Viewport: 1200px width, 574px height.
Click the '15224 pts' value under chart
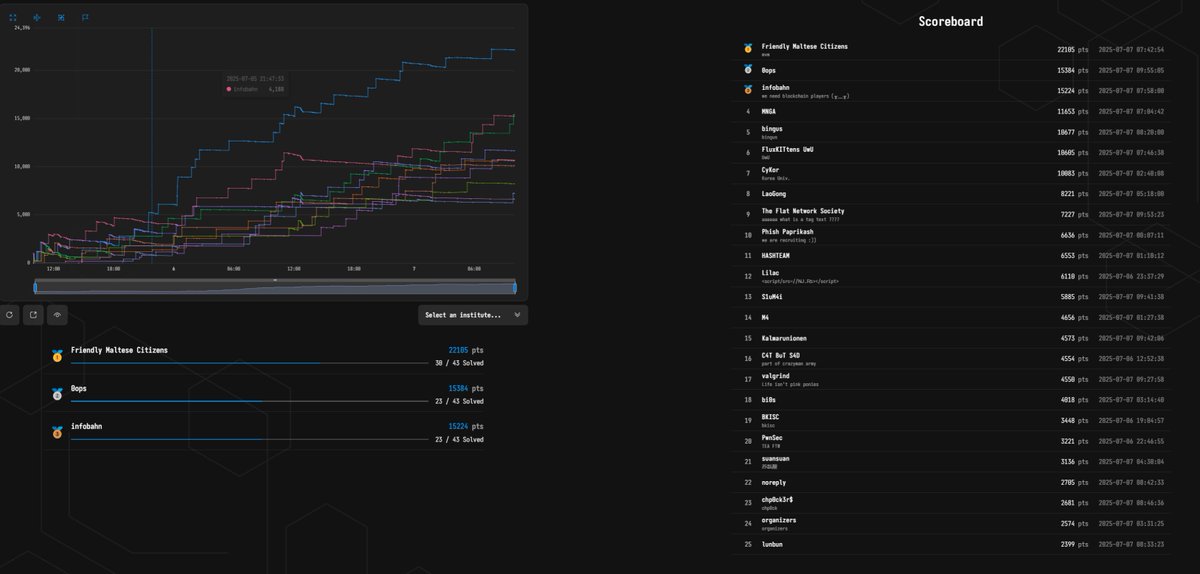point(466,426)
